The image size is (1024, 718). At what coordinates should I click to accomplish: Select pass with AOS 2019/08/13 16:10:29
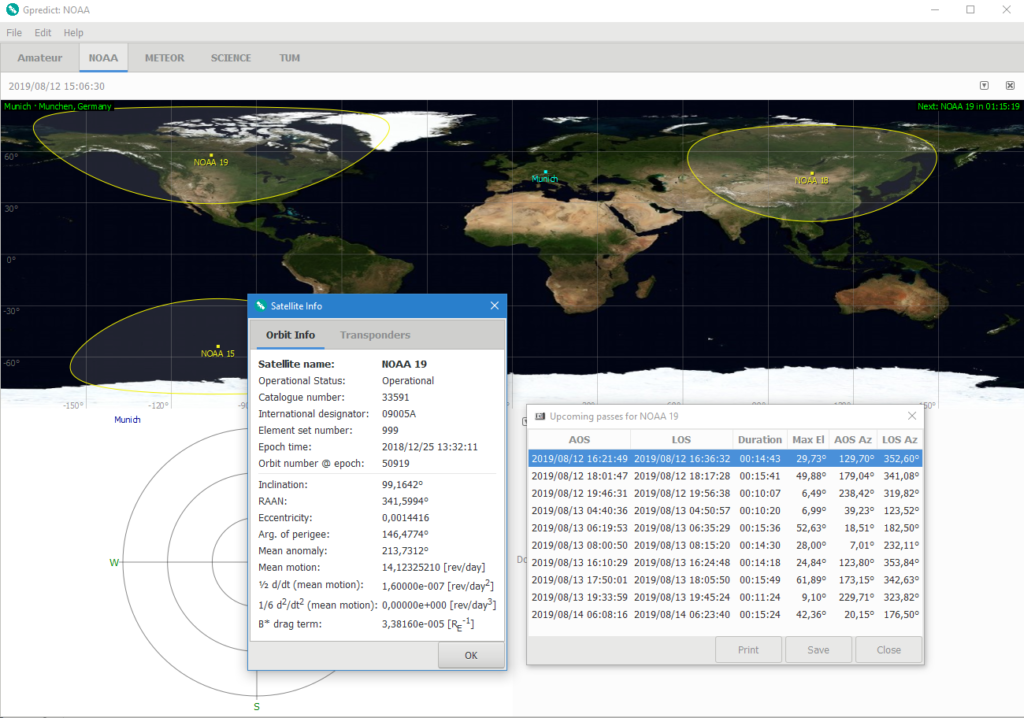tap(725, 563)
